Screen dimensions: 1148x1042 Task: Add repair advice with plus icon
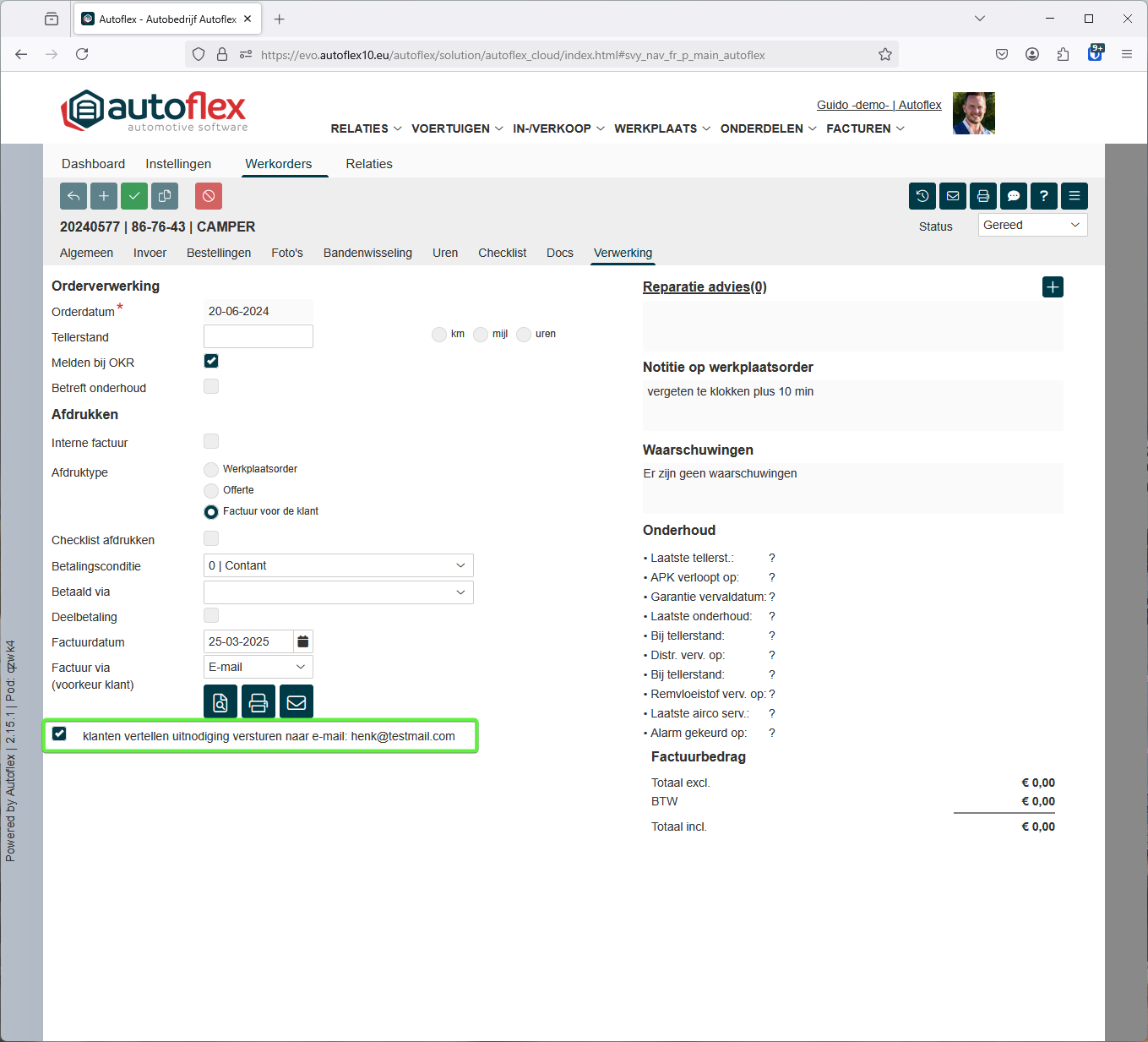click(1053, 287)
